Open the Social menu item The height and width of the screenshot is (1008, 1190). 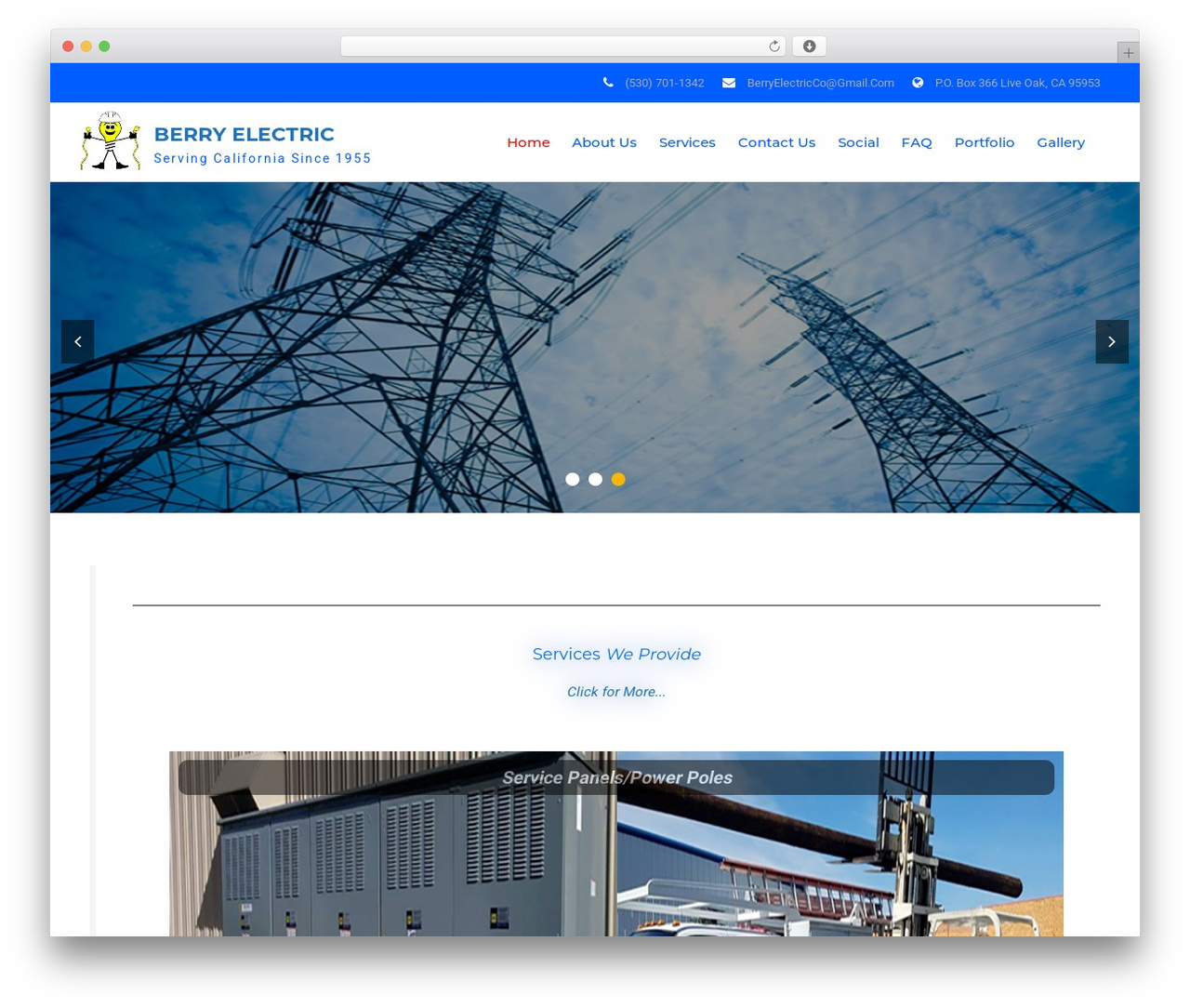click(x=858, y=142)
